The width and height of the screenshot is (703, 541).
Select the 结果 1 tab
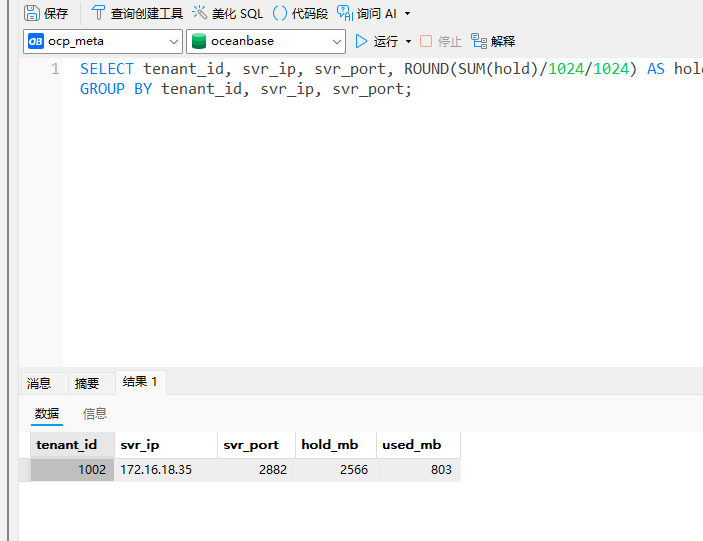[140, 382]
